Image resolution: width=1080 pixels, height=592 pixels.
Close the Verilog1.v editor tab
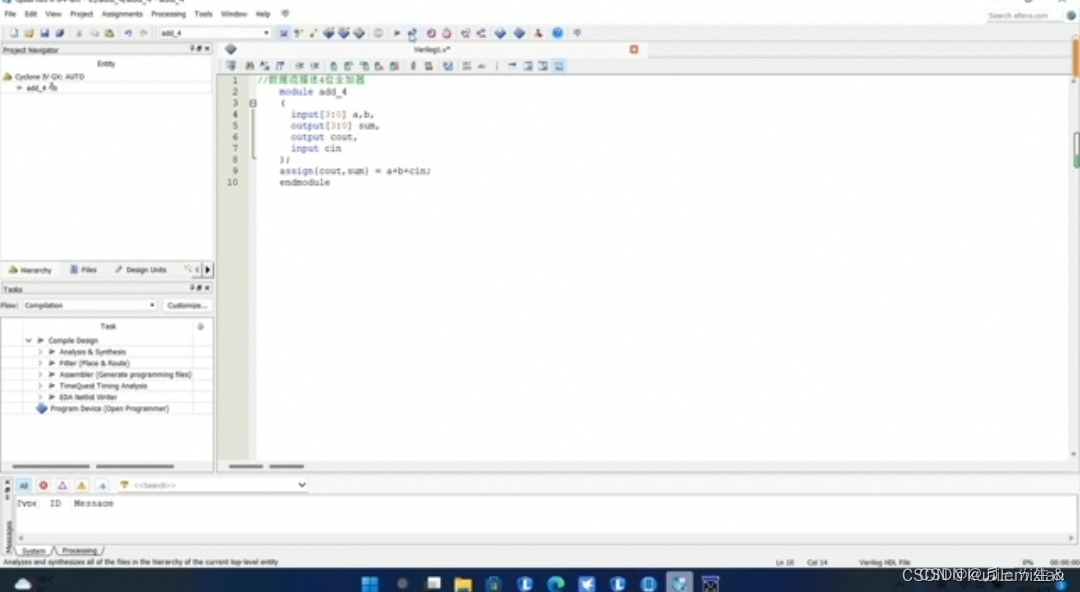coord(634,50)
